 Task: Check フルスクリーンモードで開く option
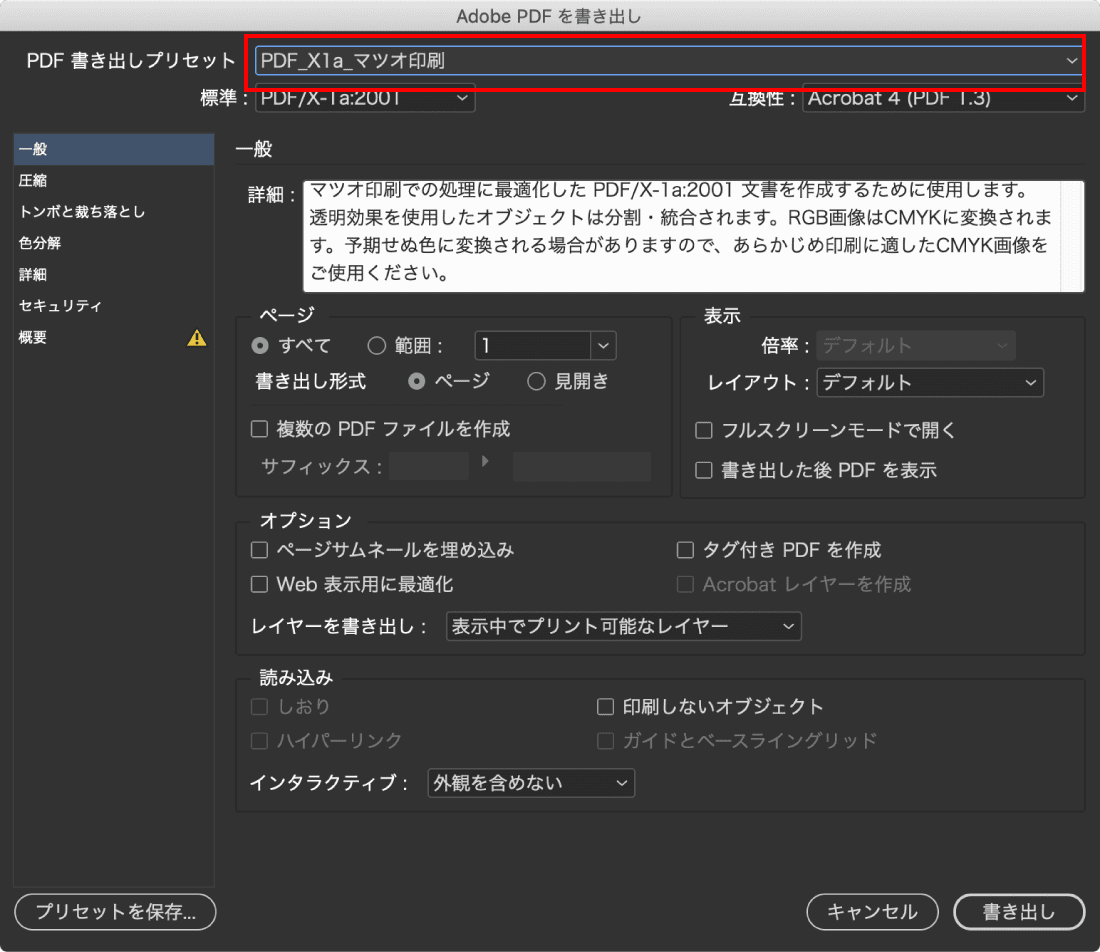[x=704, y=430]
